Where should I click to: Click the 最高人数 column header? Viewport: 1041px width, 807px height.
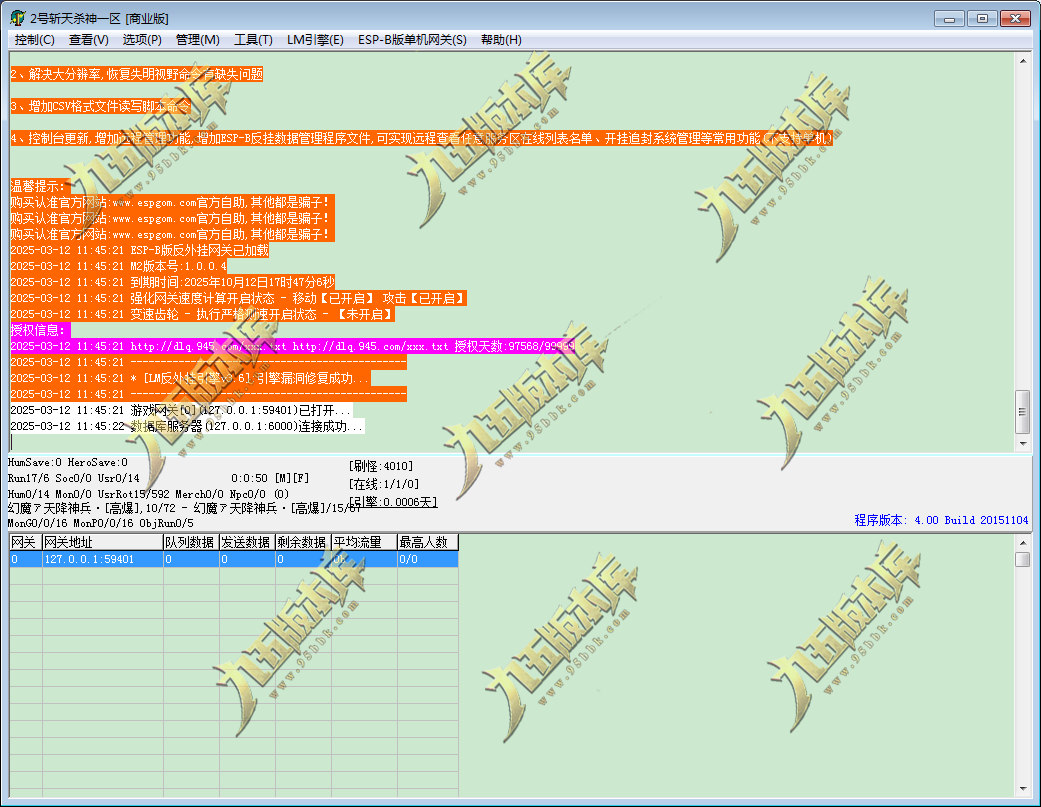click(x=428, y=542)
